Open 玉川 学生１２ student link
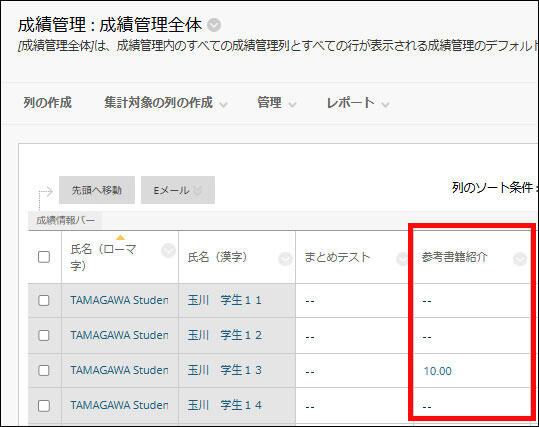The width and height of the screenshot is (539, 427). 224,335
